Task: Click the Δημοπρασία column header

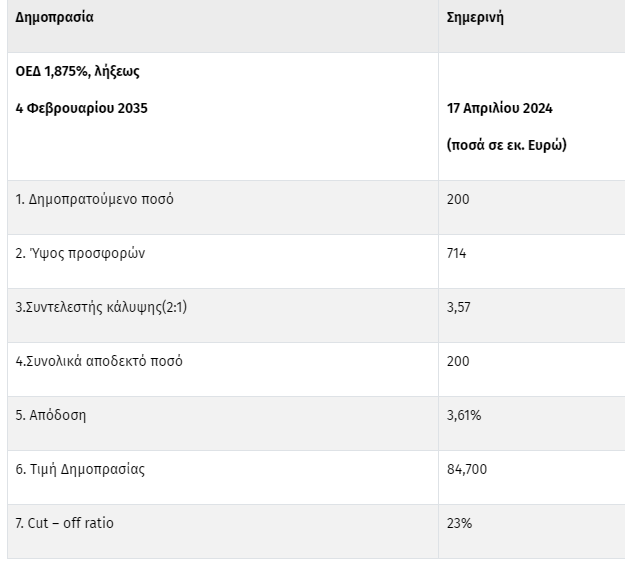Action: pyautogui.click(x=55, y=18)
